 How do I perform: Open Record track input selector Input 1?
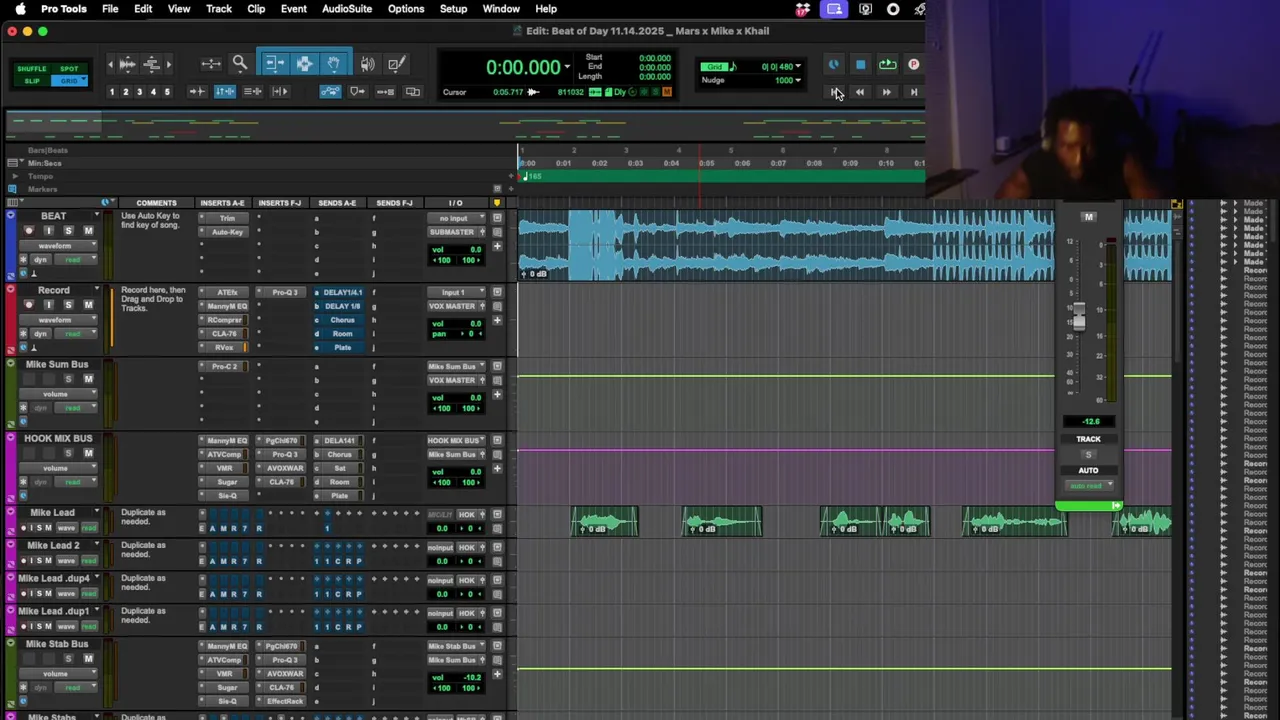455,292
